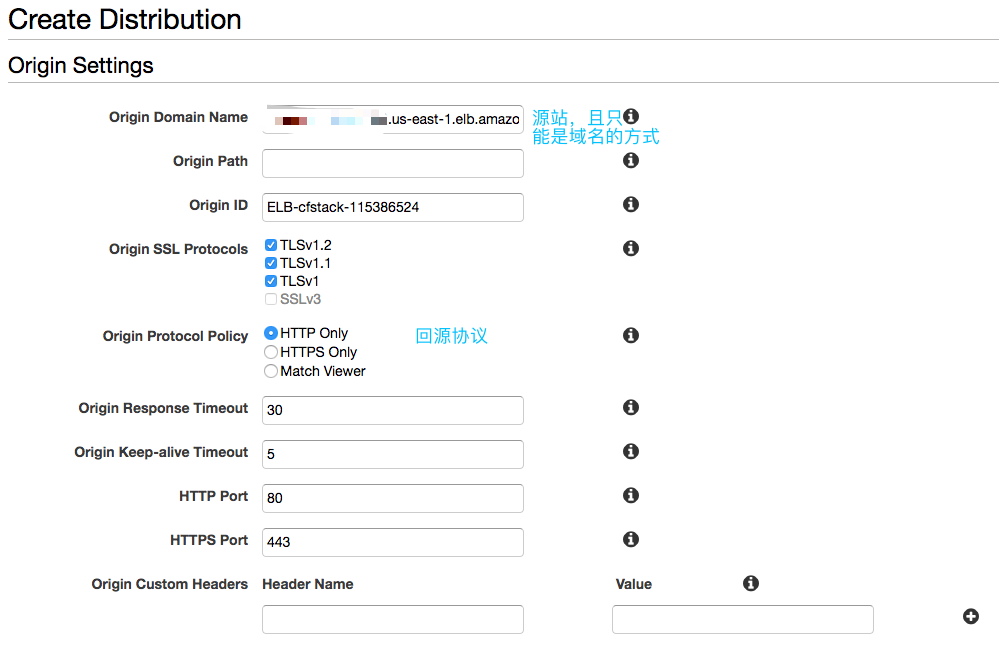Click the custom header Value field
The height and width of the screenshot is (650, 999).
pyautogui.click(x=742, y=619)
